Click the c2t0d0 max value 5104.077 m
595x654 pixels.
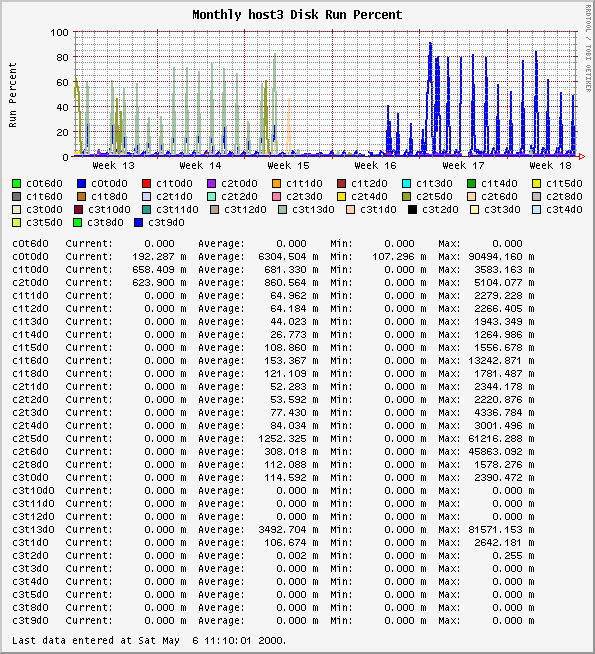tap(504, 282)
